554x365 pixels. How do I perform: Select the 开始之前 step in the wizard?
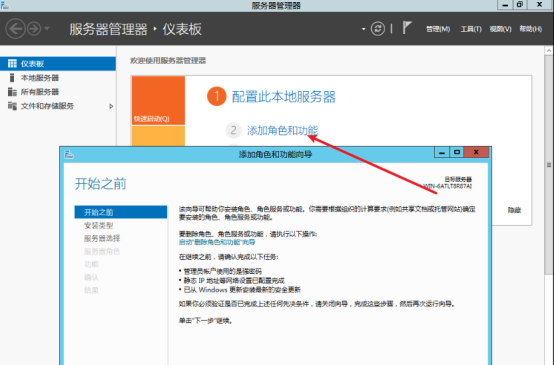121,212
